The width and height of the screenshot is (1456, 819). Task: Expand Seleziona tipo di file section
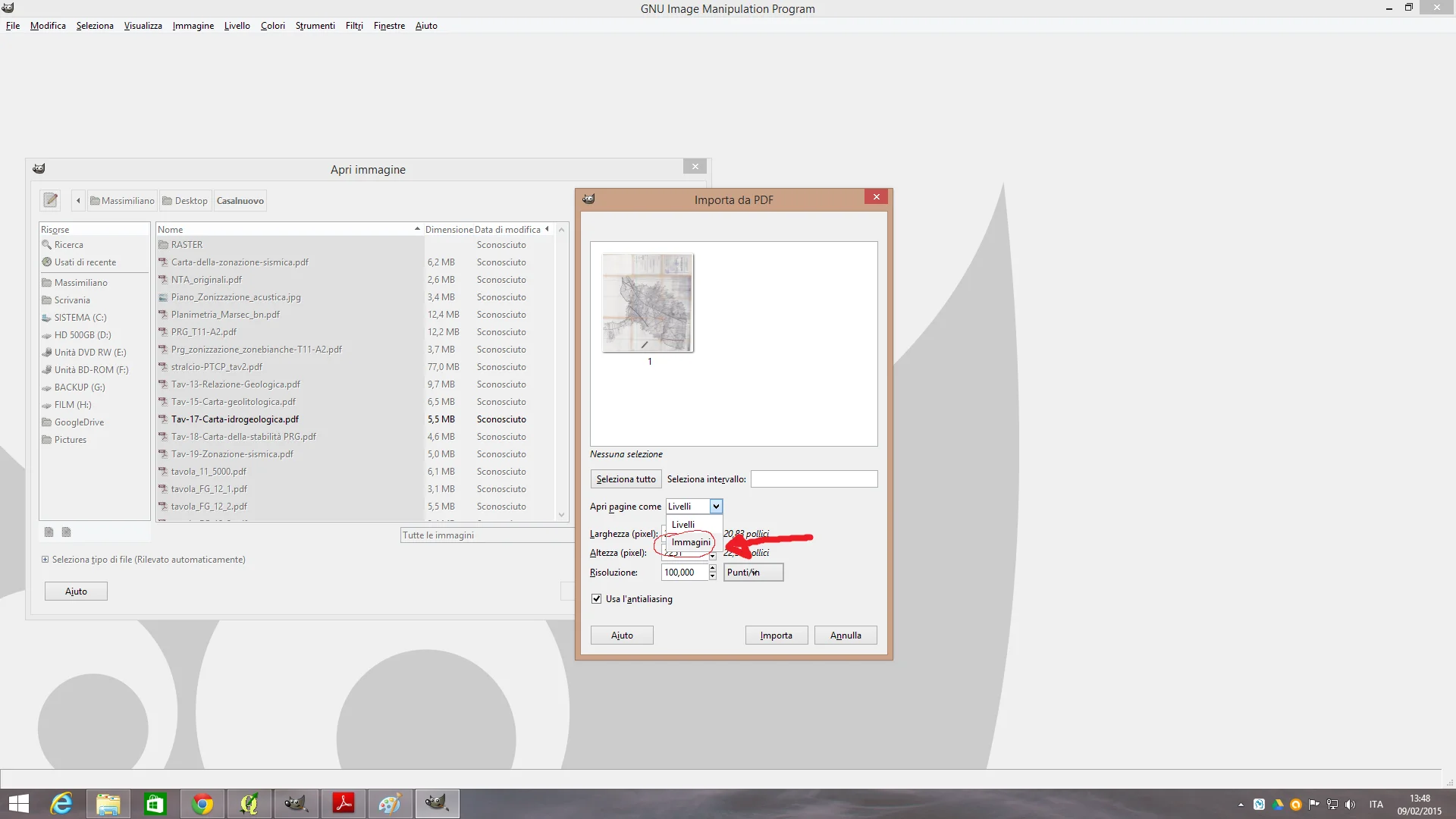click(x=45, y=560)
